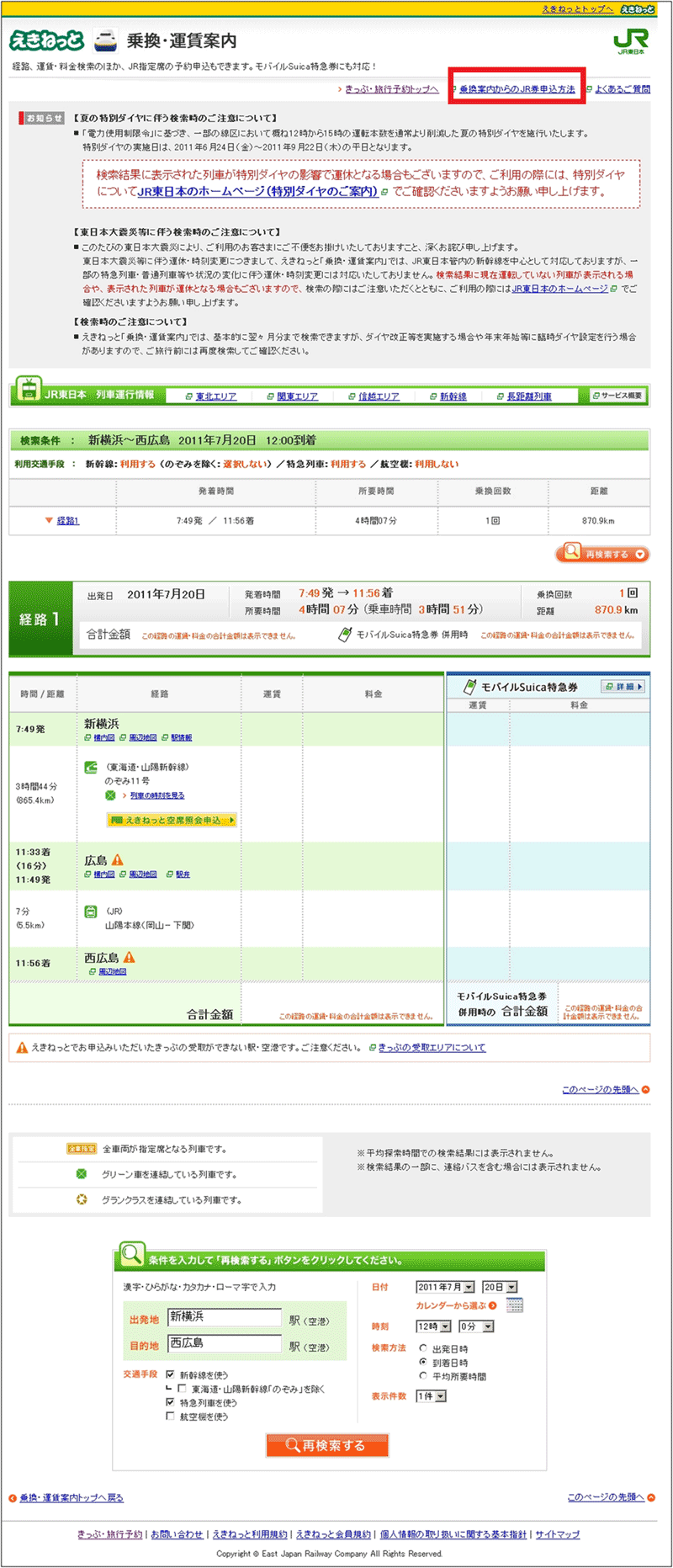
Task: Click warning icon next to 広島 station
Action: (118, 860)
